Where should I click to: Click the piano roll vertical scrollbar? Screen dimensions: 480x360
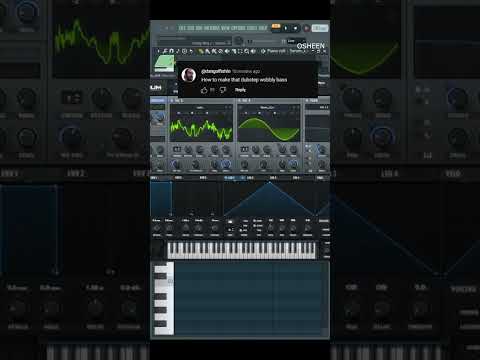pos(326,298)
